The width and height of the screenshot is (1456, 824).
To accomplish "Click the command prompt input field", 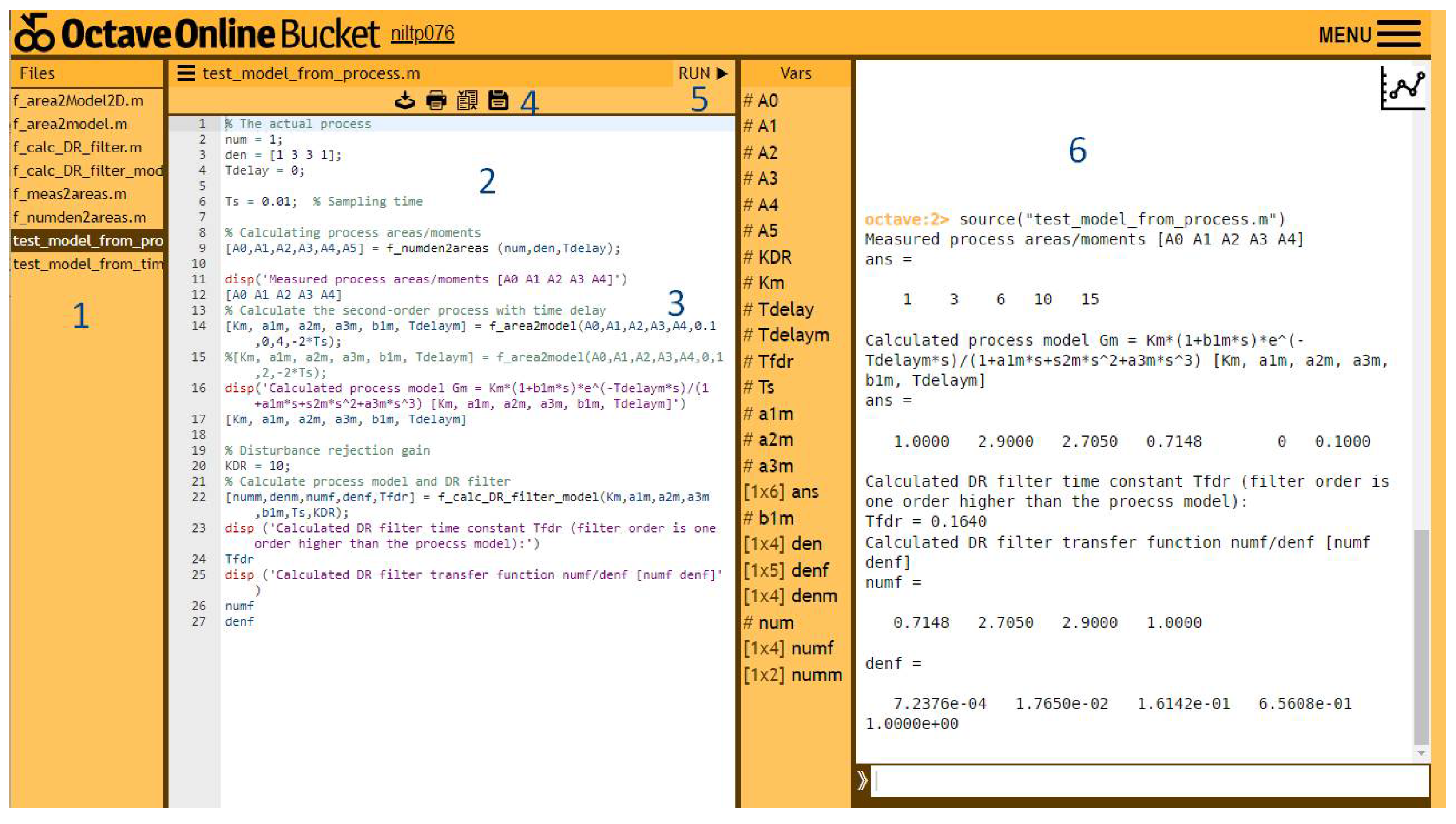I will pyautogui.click(x=1149, y=781).
